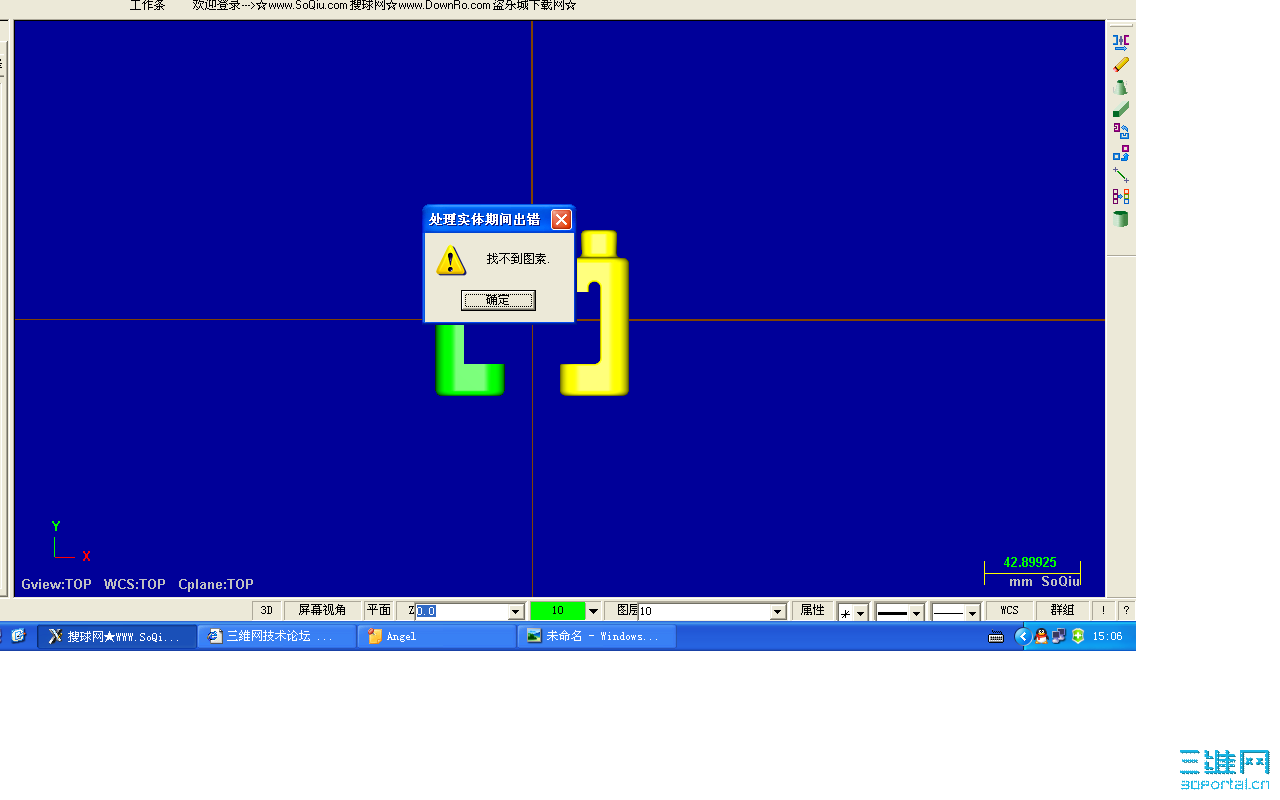
Task: Open the color dropdown arrow beside green swatch
Action: [593, 611]
